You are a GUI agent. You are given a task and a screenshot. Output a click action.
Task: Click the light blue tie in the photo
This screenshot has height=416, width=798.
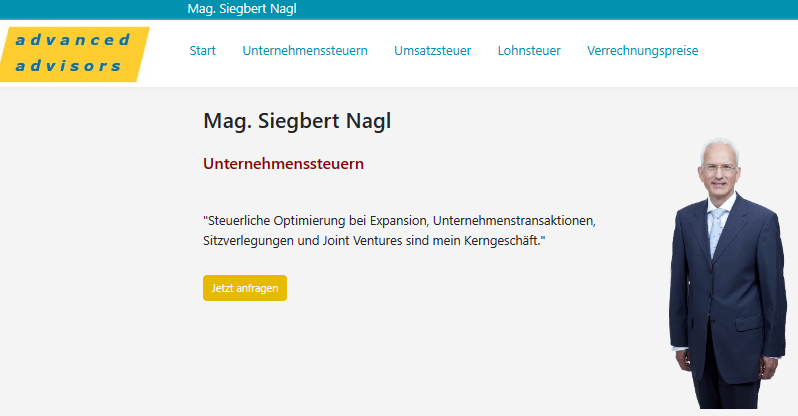(x=716, y=228)
